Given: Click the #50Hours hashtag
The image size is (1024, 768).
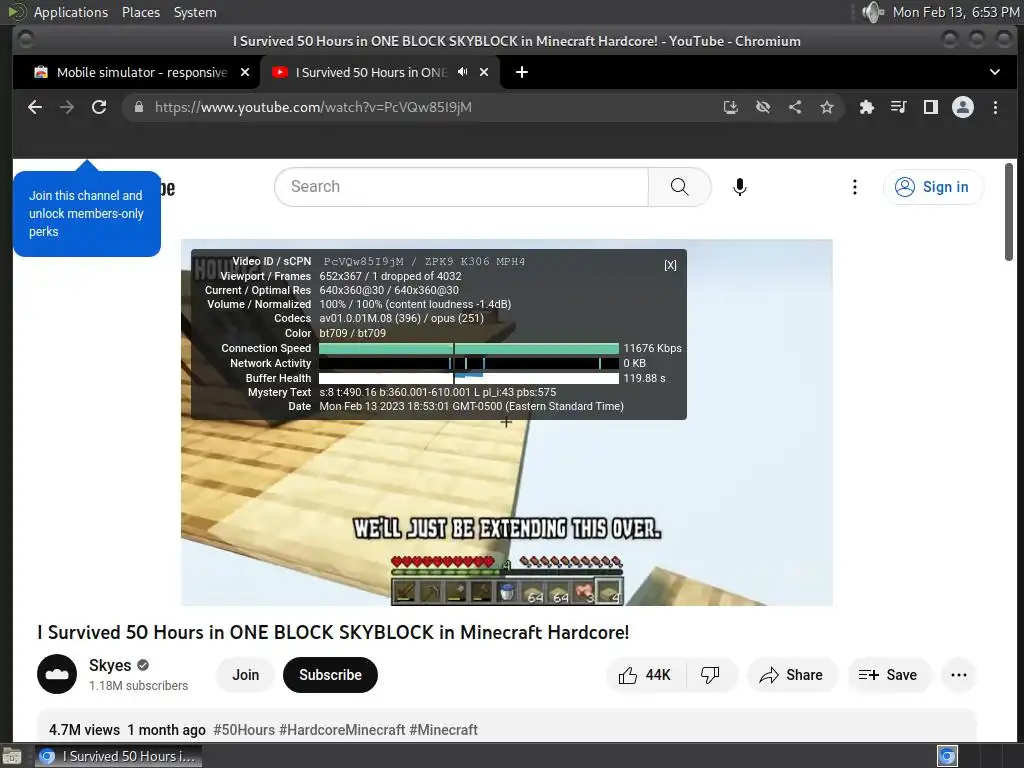Looking at the screenshot, I should [x=244, y=729].
